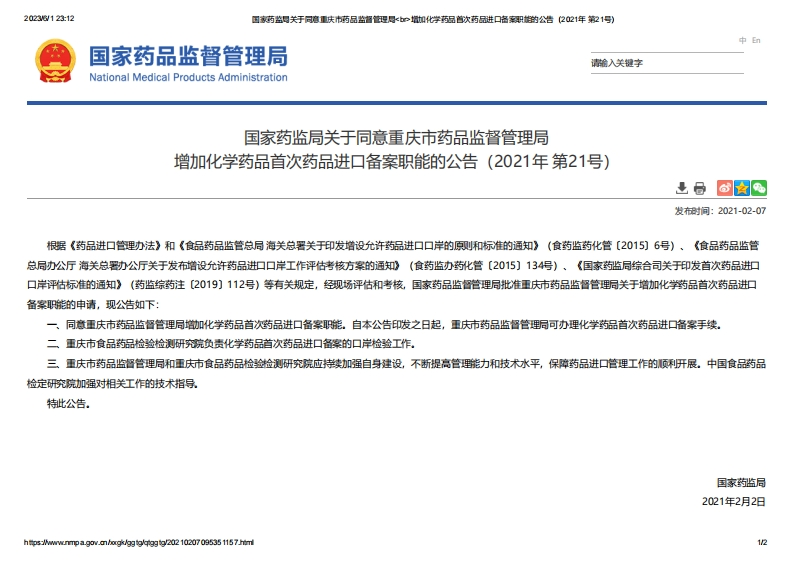Share to QQ Zone star icon

[742, 188]
